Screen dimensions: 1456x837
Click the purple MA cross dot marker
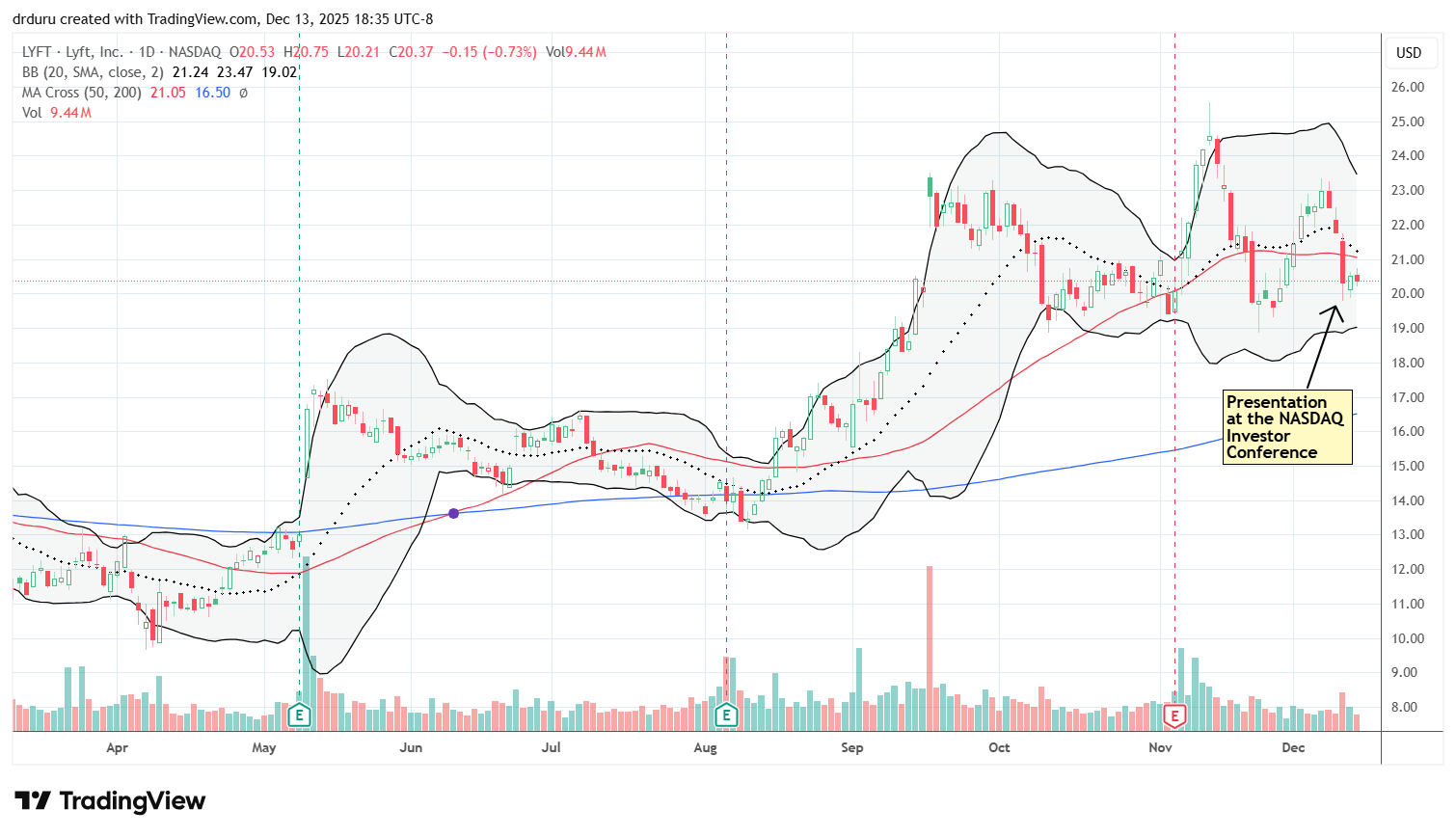454,514
